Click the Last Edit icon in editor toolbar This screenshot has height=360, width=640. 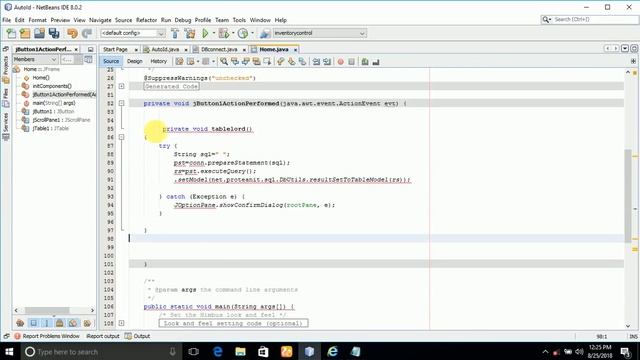[x=179, y=62]
